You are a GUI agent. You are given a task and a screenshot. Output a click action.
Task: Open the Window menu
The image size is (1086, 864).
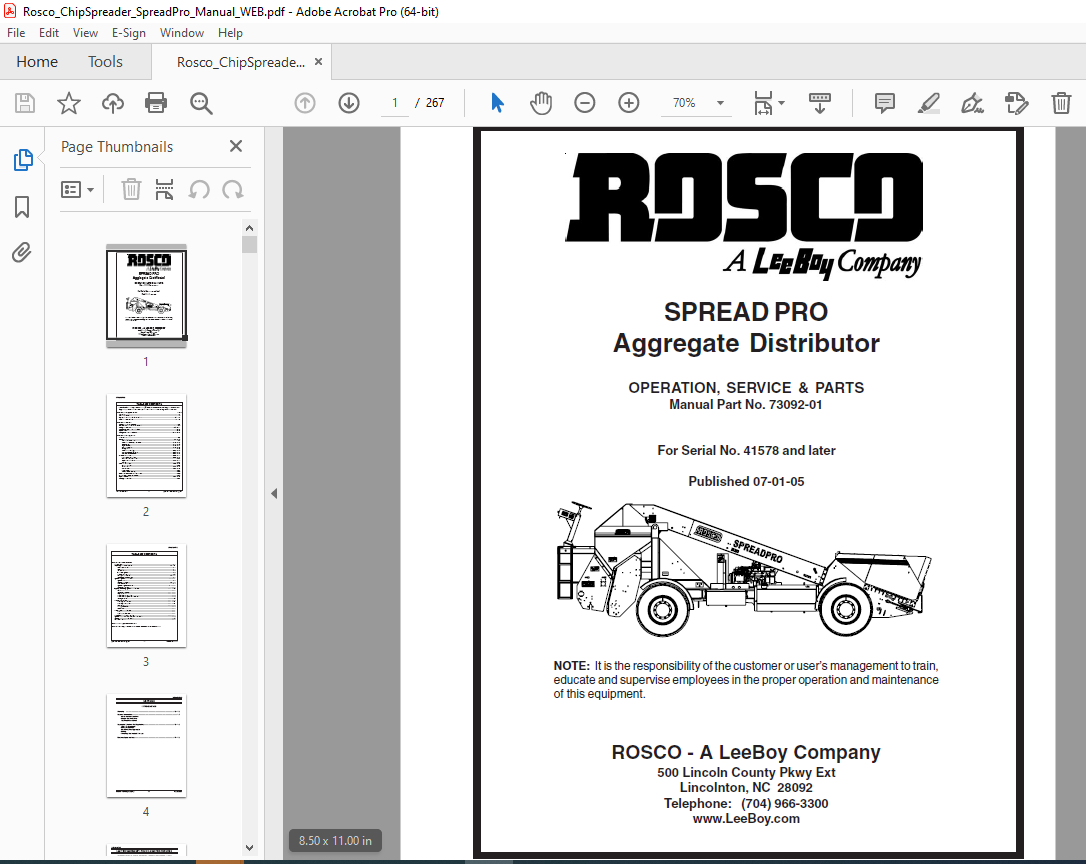(181, 33)
